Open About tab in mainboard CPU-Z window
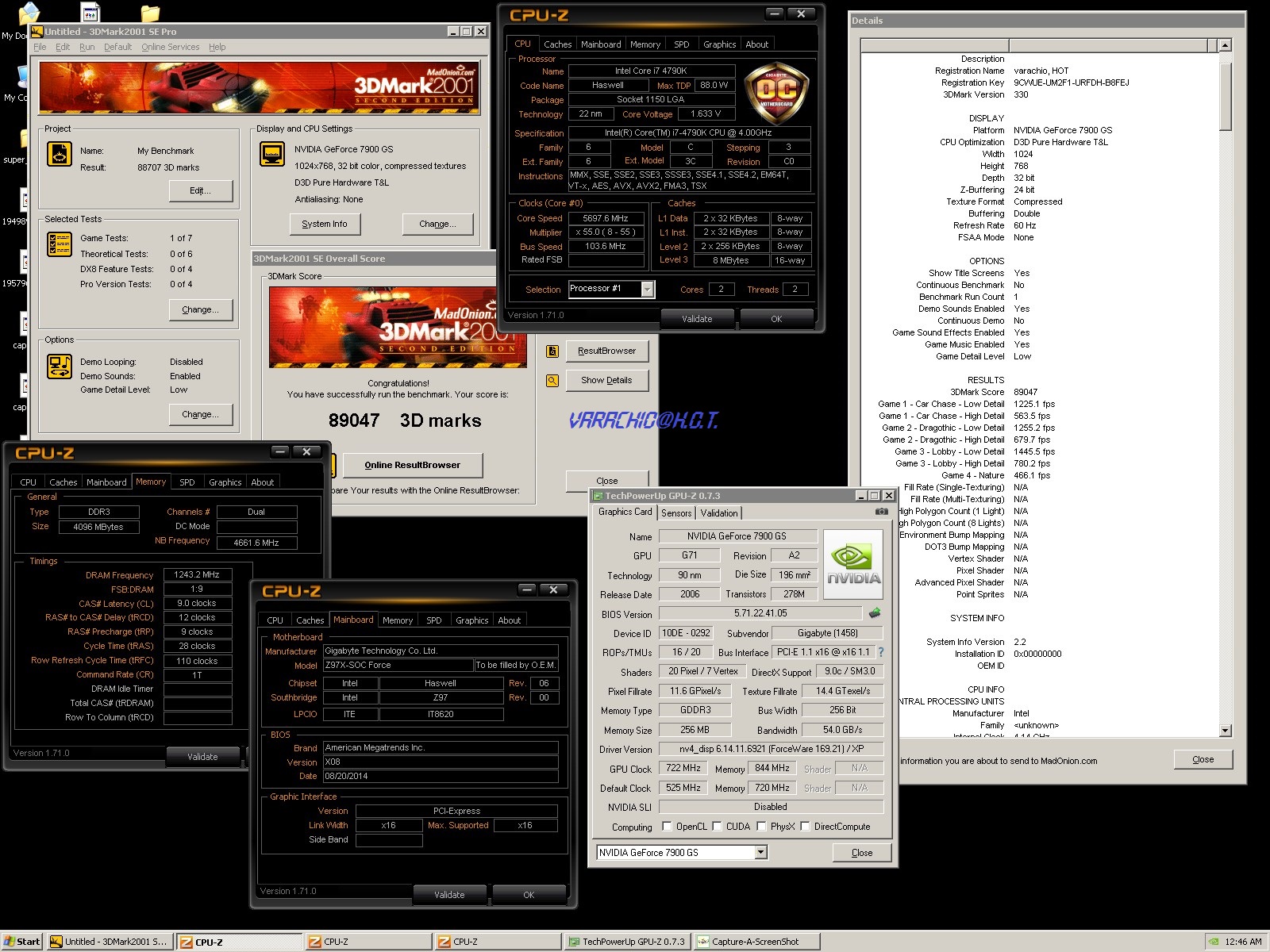1270x952 pixels. click(x=510, y=620)
